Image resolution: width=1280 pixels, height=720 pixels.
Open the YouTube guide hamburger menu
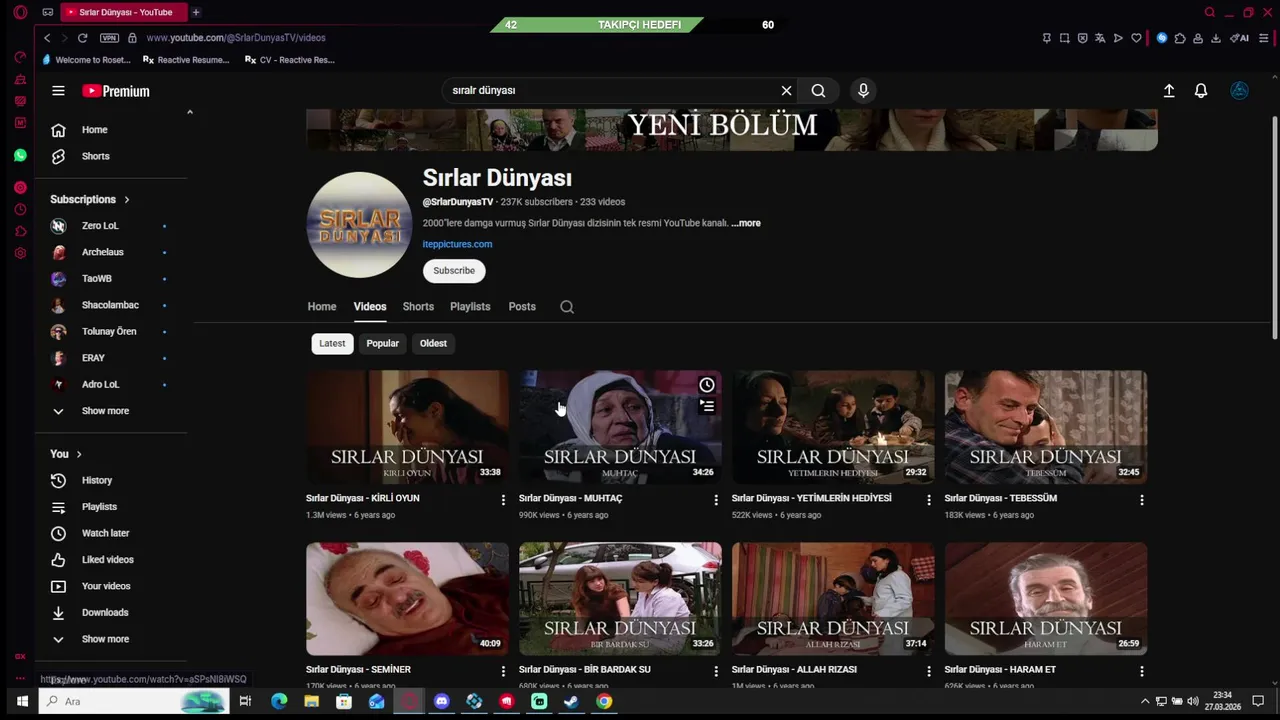coord(58,91)
